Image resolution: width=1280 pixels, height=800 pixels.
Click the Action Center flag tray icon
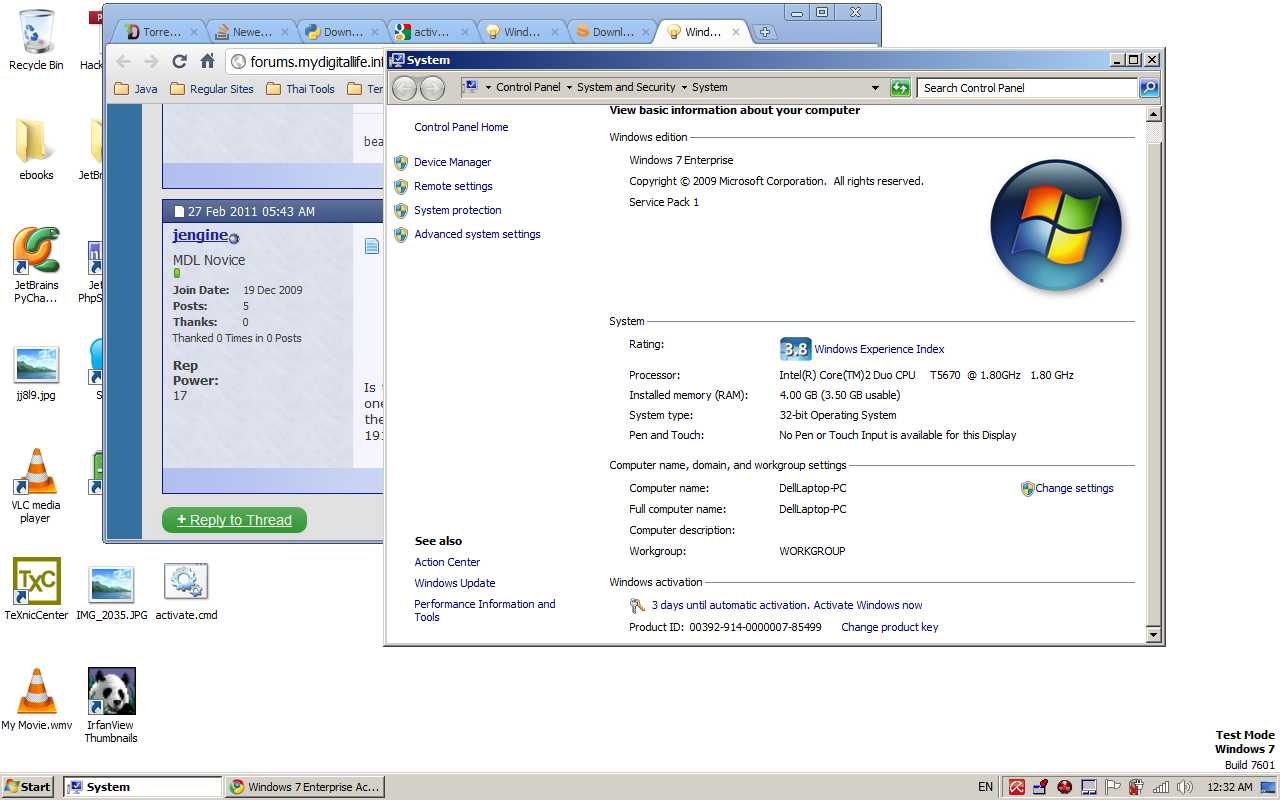pos(1113,787)
